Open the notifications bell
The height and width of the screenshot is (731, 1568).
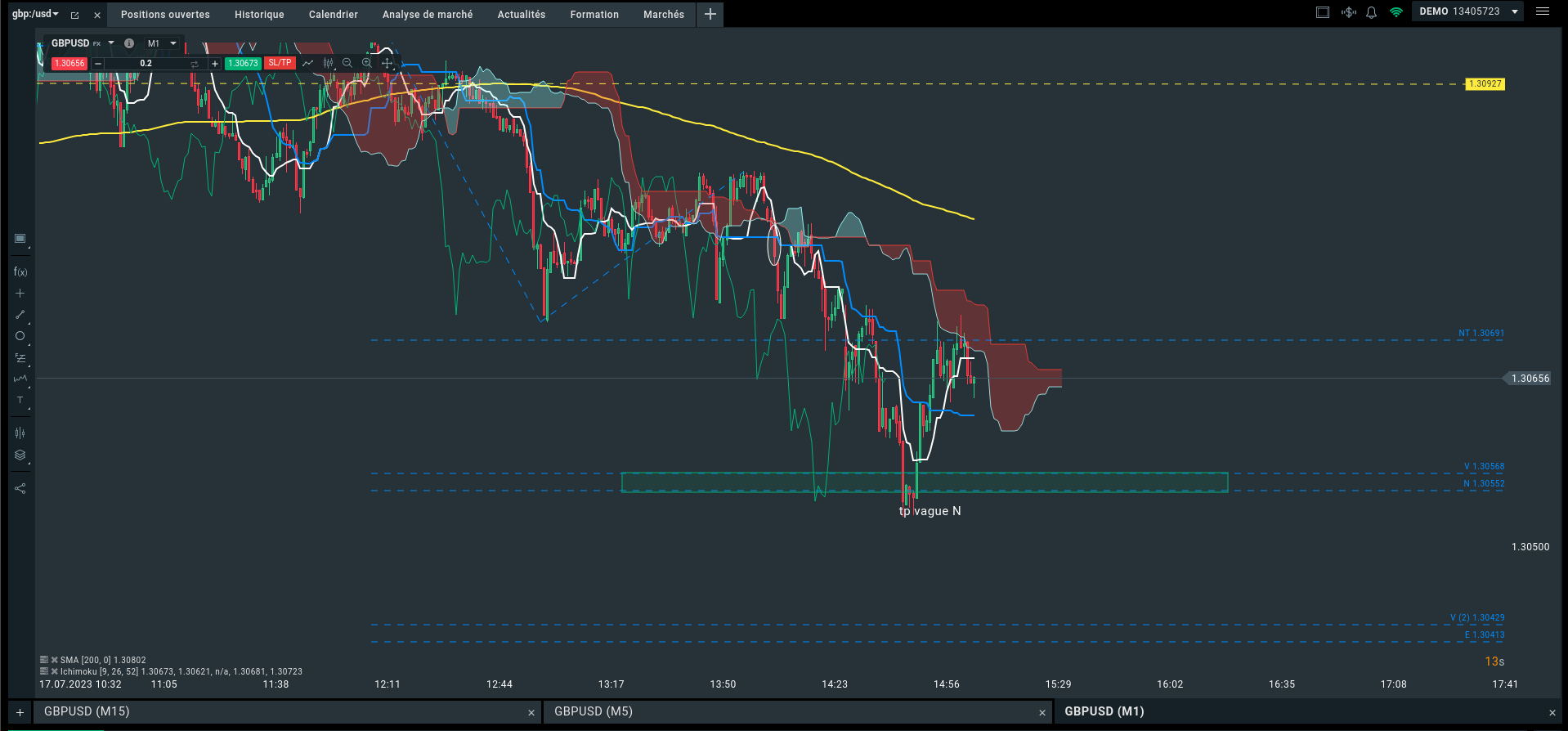coord(1372,12)
